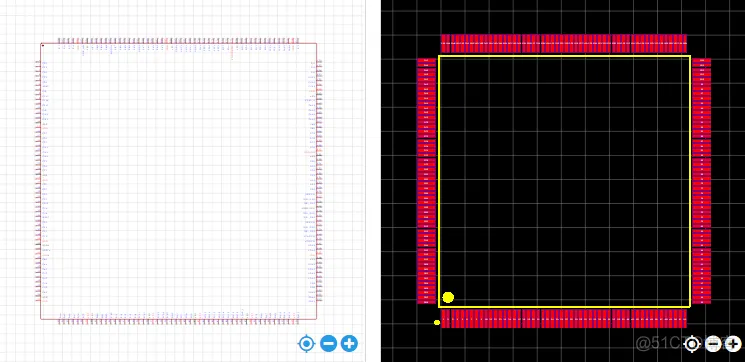Zoom in on the PCB footprint preview

[x=733, y=343]
